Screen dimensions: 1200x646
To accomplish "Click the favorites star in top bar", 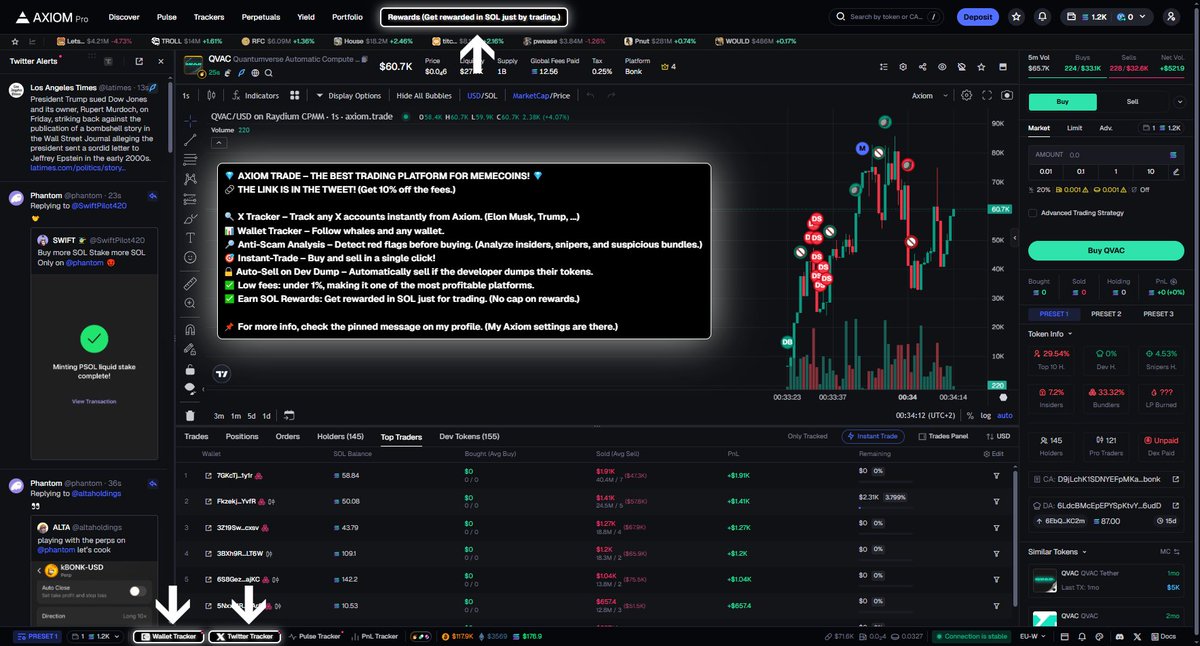I will (x=1016, y=17).
